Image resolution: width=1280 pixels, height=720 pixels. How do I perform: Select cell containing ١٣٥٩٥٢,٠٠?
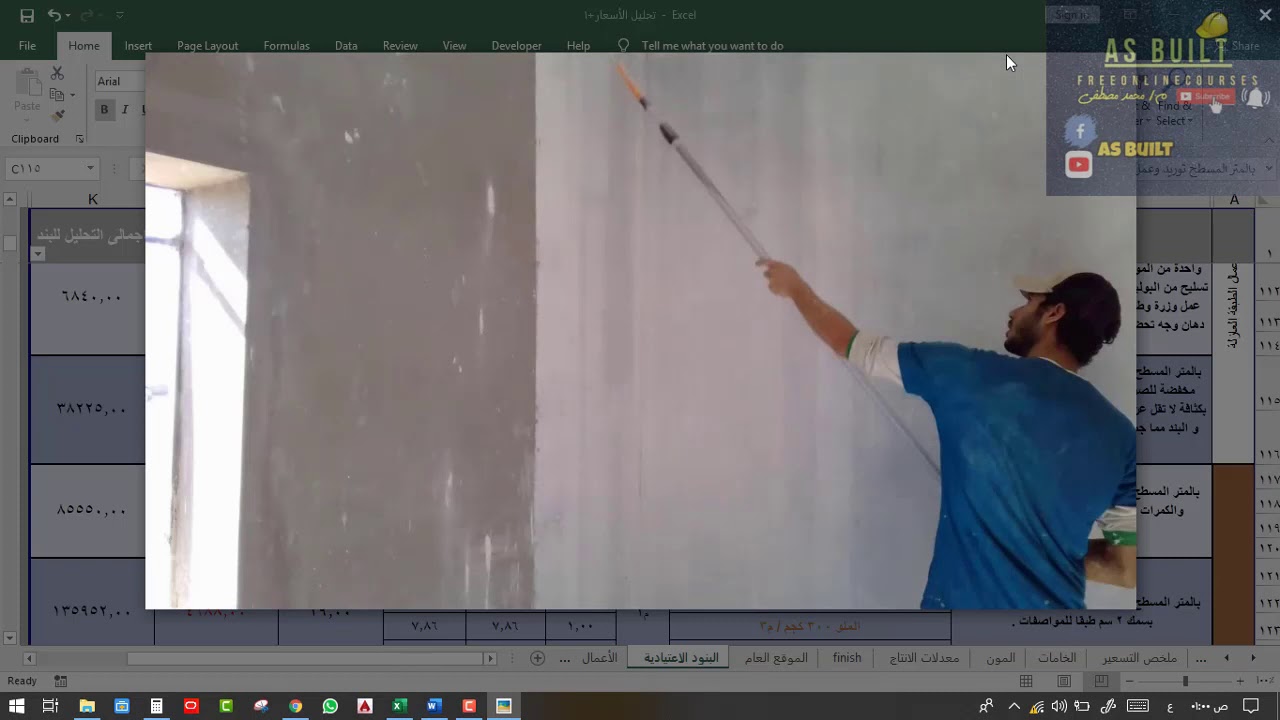pyautogui.click(x=88, y=610)
